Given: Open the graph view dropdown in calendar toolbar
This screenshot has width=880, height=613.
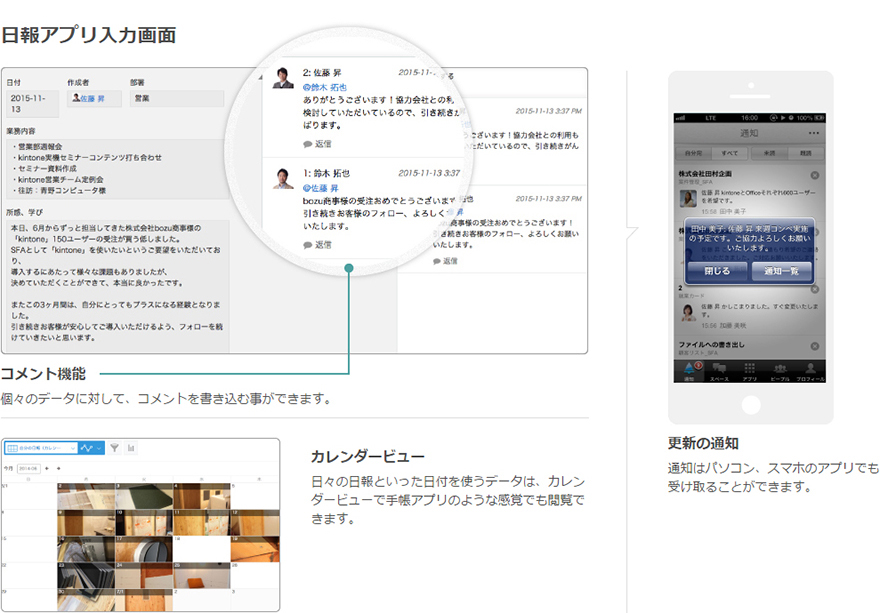Looking at the screenshot, I should 92,448.
